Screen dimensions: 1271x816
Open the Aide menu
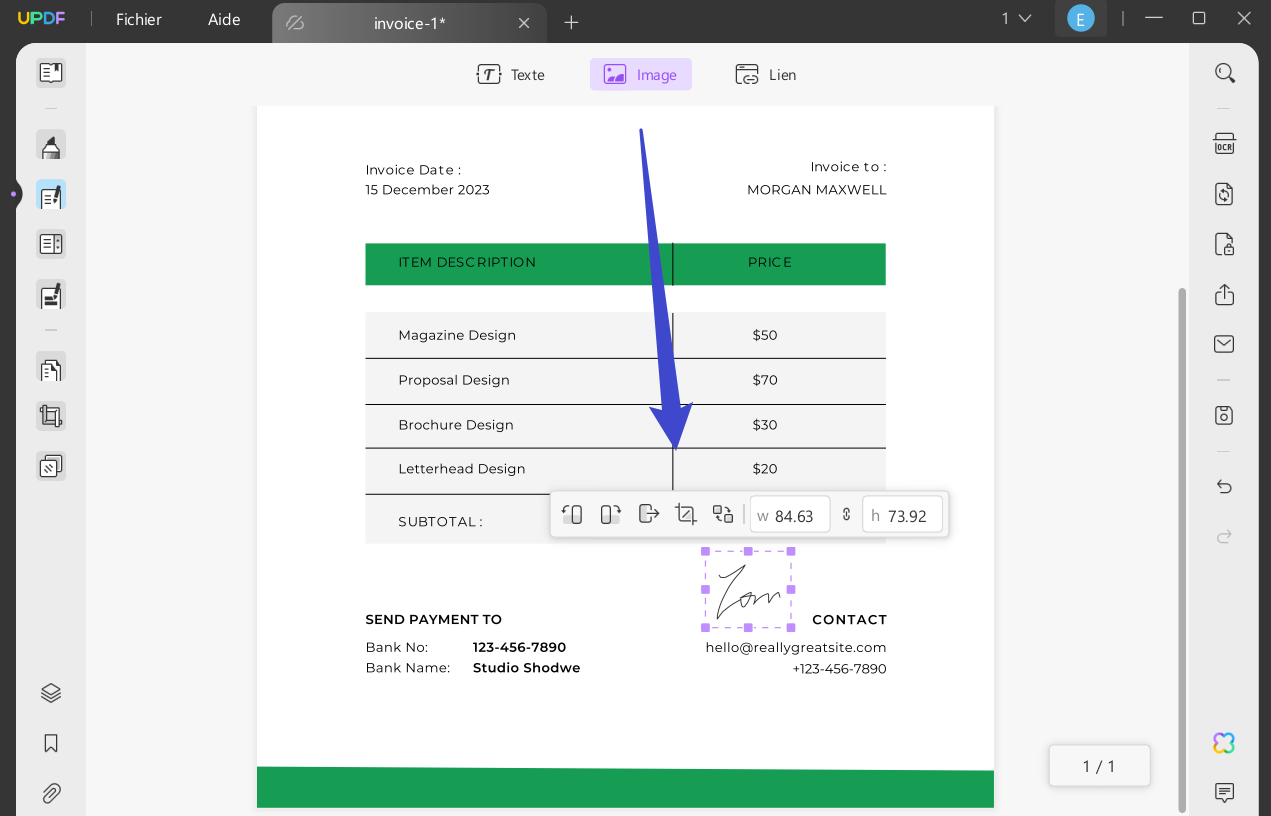[x=224, y=20]
